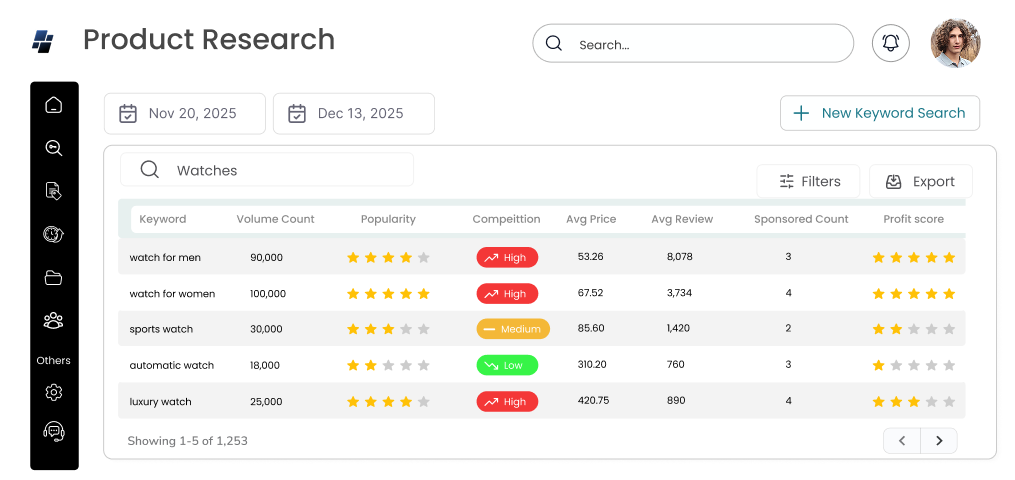
Task: Open the Nov 20, 2025 start date picker
Action: [x=185, y=114]
